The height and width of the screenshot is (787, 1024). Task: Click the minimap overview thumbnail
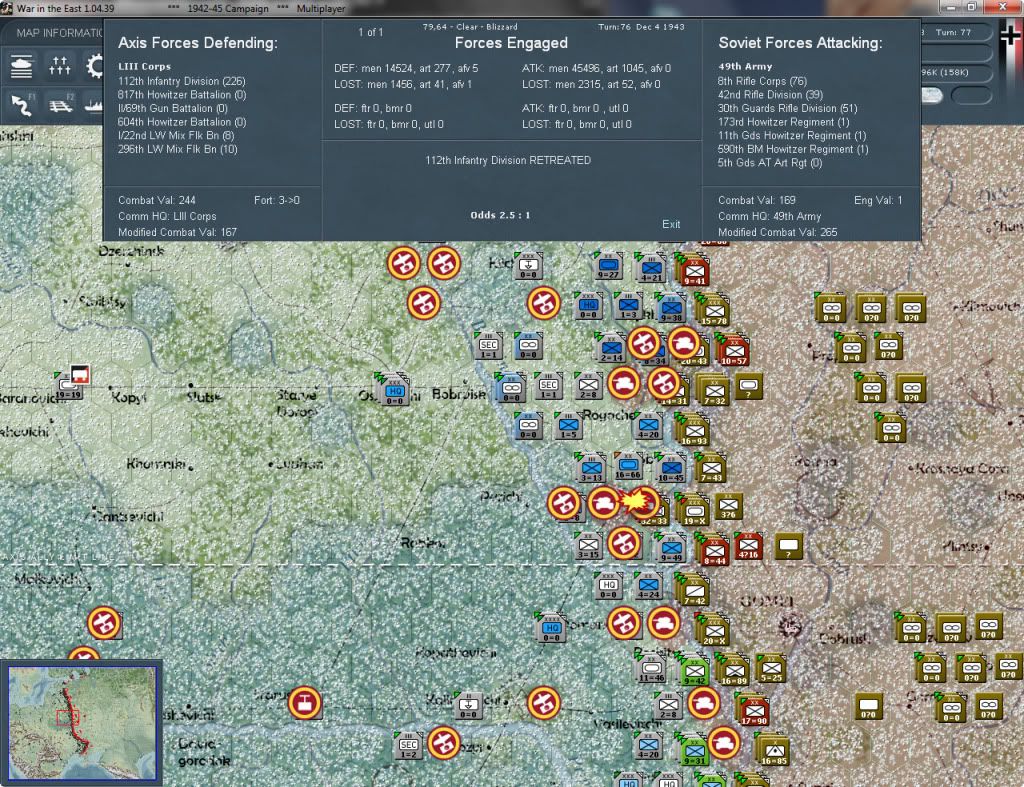click(x=82, y=722)
